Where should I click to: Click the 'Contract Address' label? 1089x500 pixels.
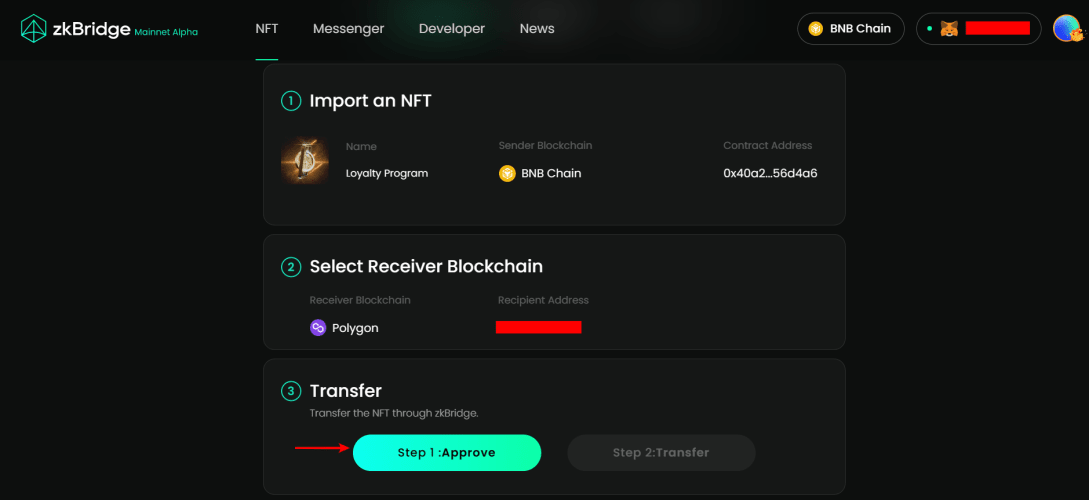767,146
